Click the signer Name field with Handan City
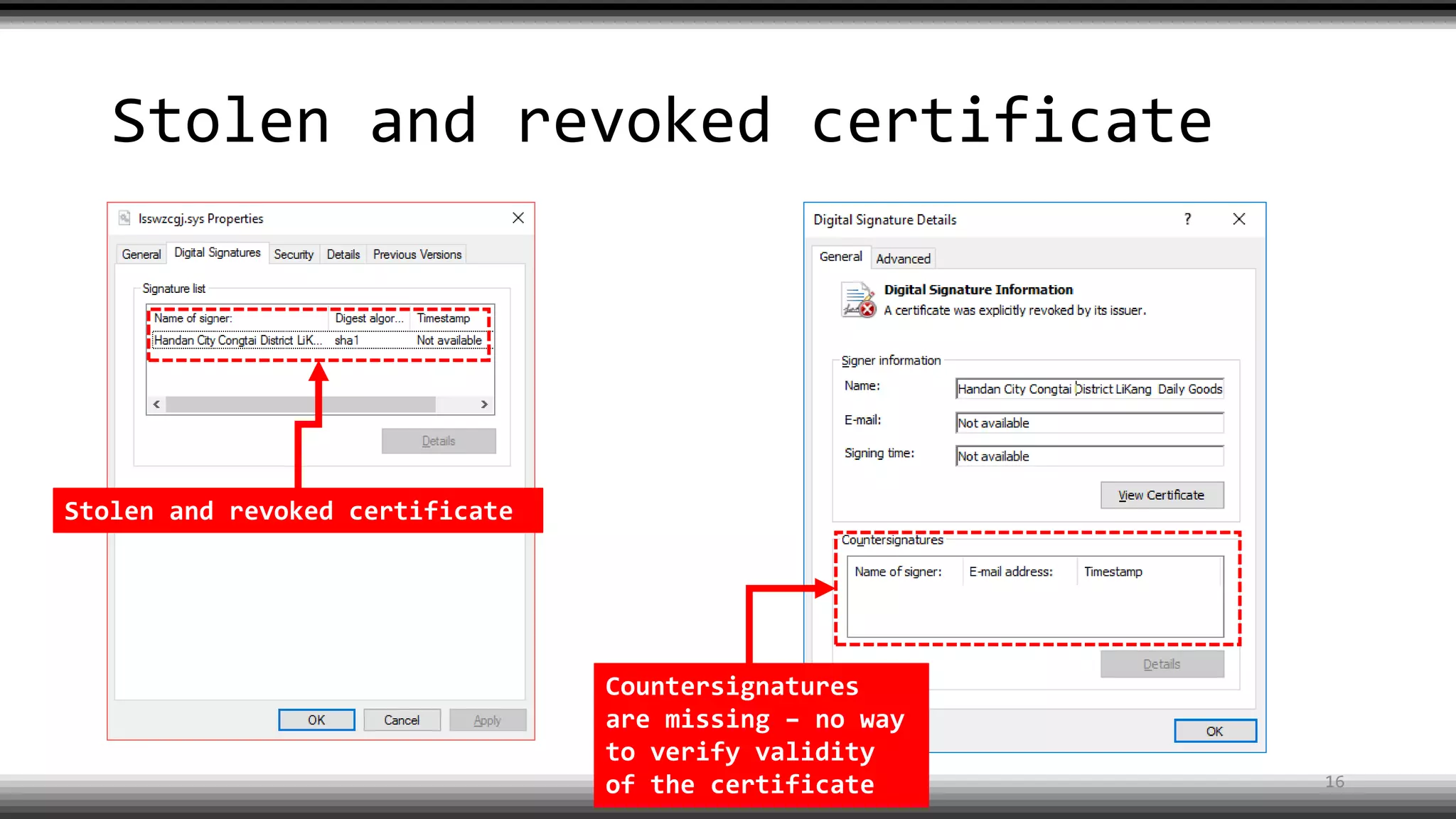 click(x=1090, y=389)
